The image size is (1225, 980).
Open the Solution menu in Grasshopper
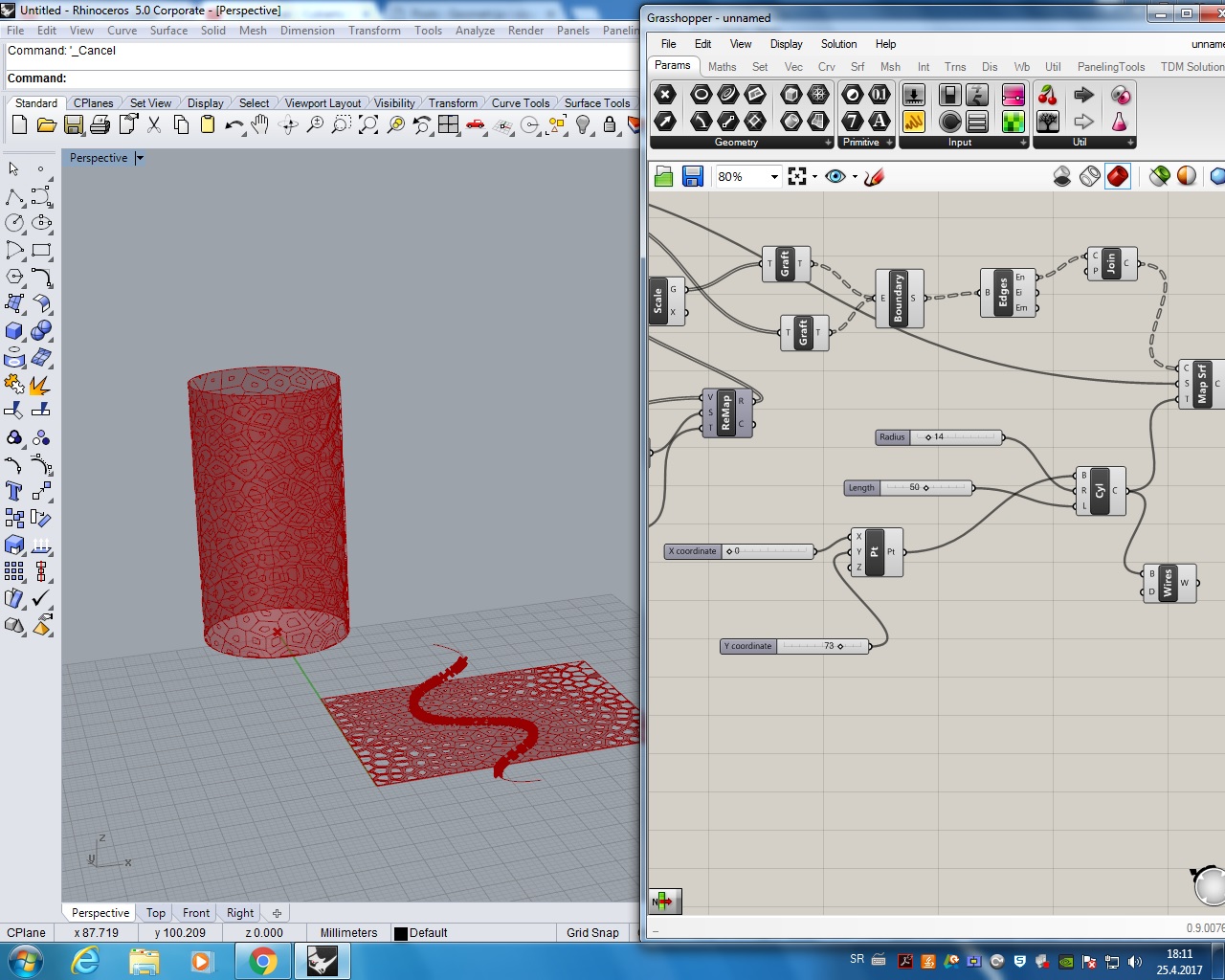pos(838,44)
